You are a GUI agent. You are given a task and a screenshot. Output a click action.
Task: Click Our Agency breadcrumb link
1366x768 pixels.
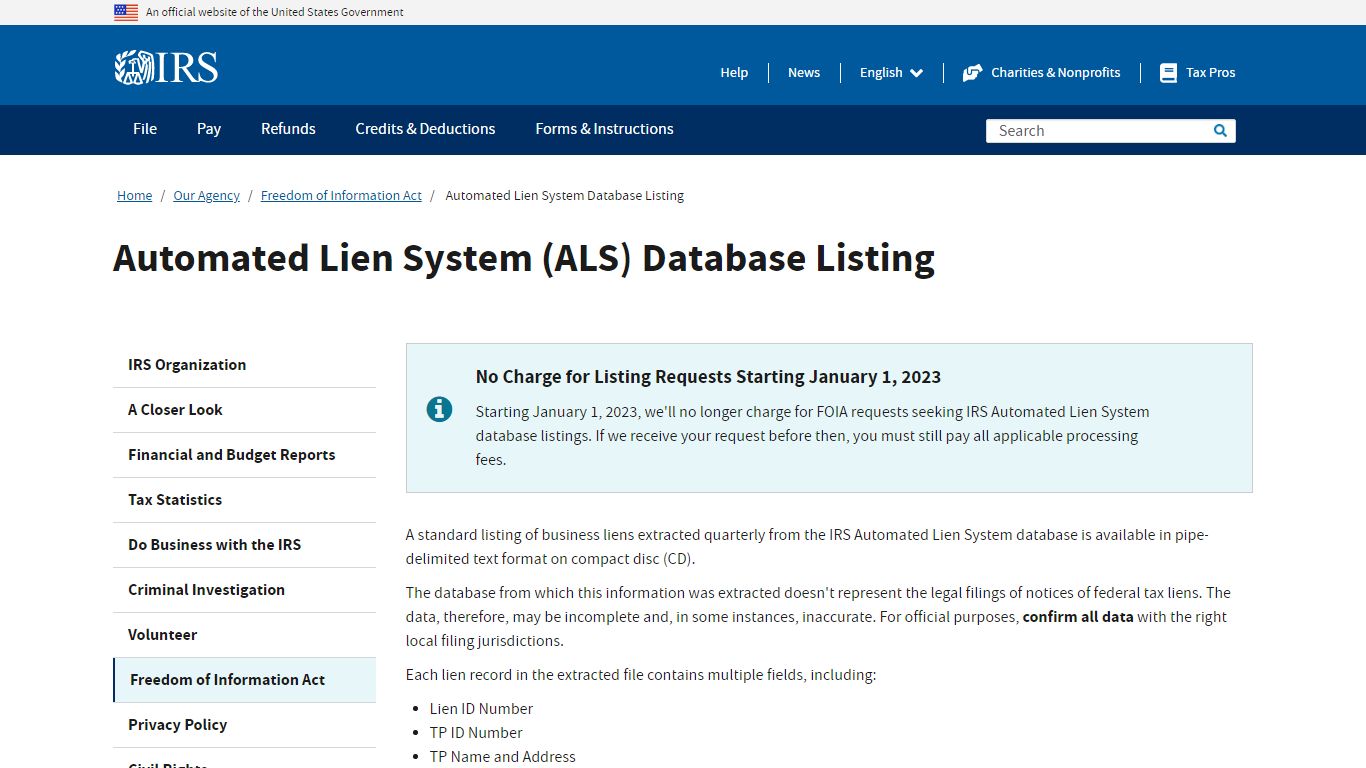[x=206, y=196]
